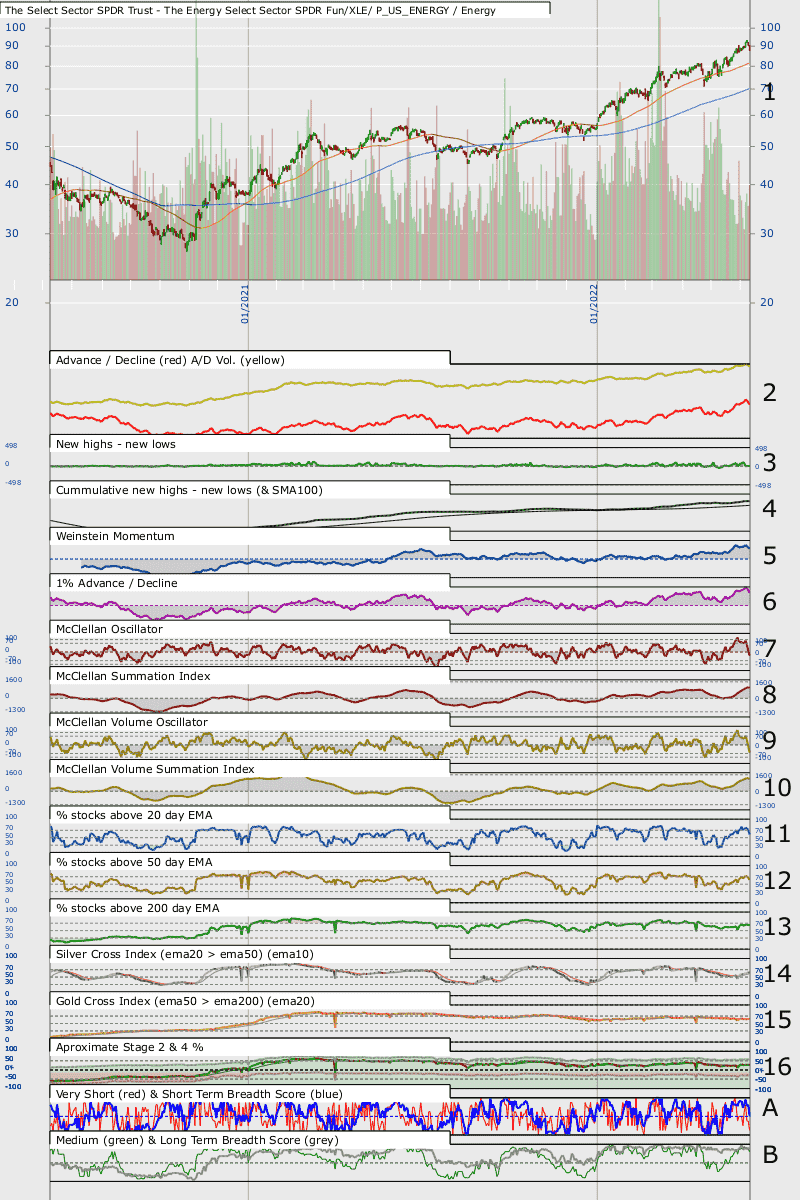Click the 01/2021 date marker on the time axis
800x1200 pixels.
click(244, 303)
